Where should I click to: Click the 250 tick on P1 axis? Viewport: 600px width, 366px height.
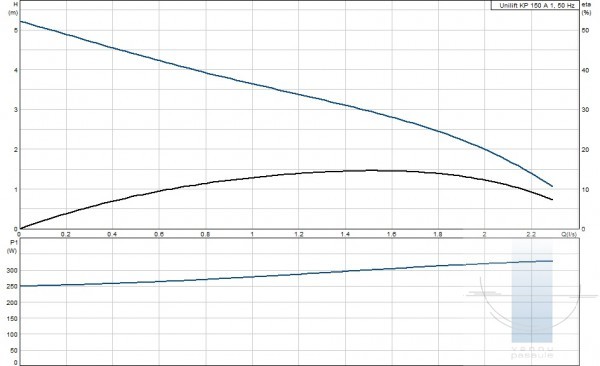pyautogui.click(x=13, y=286)
